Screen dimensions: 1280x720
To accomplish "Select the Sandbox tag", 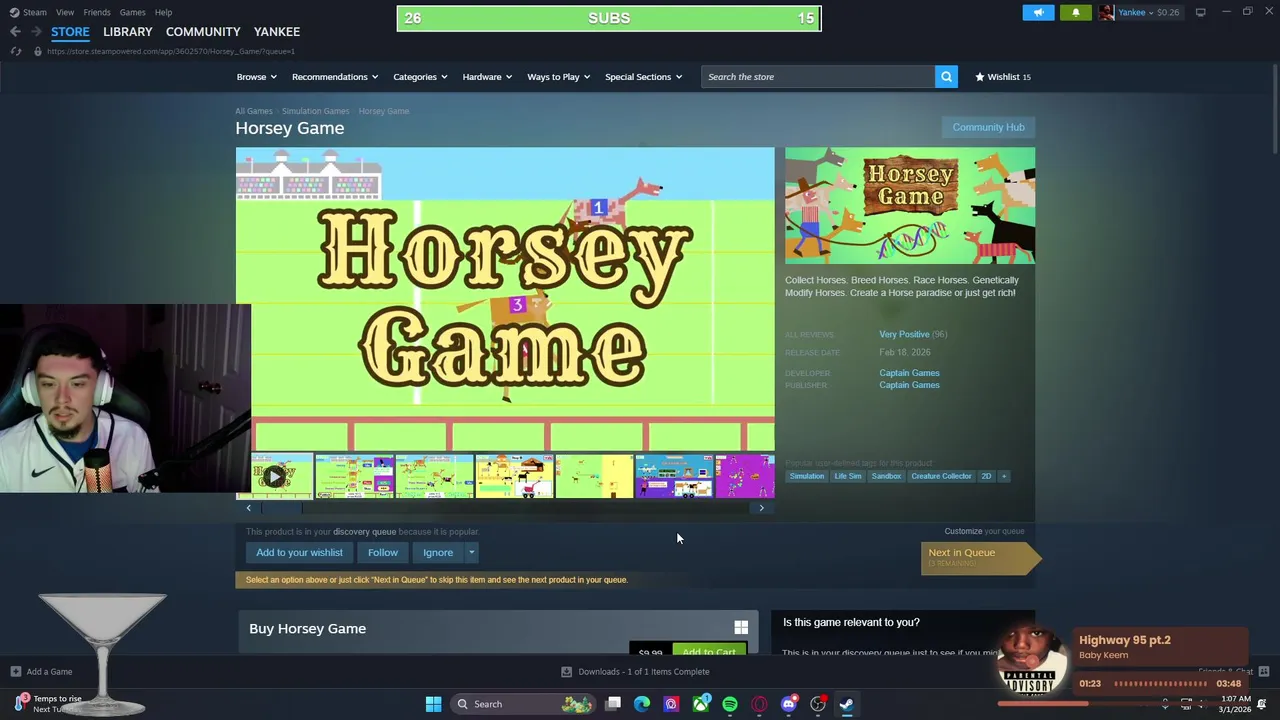I will click(886, 476).
